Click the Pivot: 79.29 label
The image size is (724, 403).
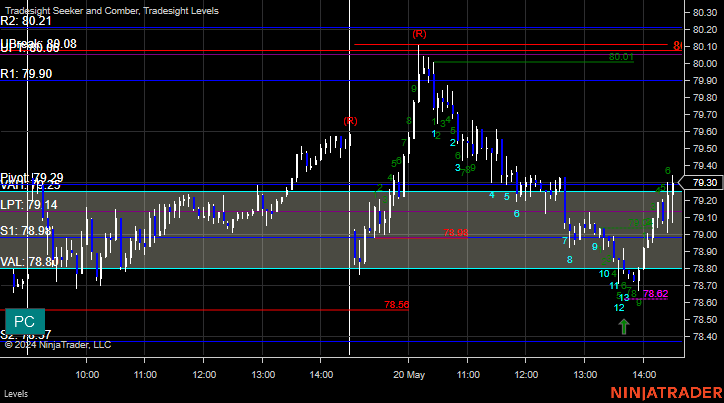point(32,178)
